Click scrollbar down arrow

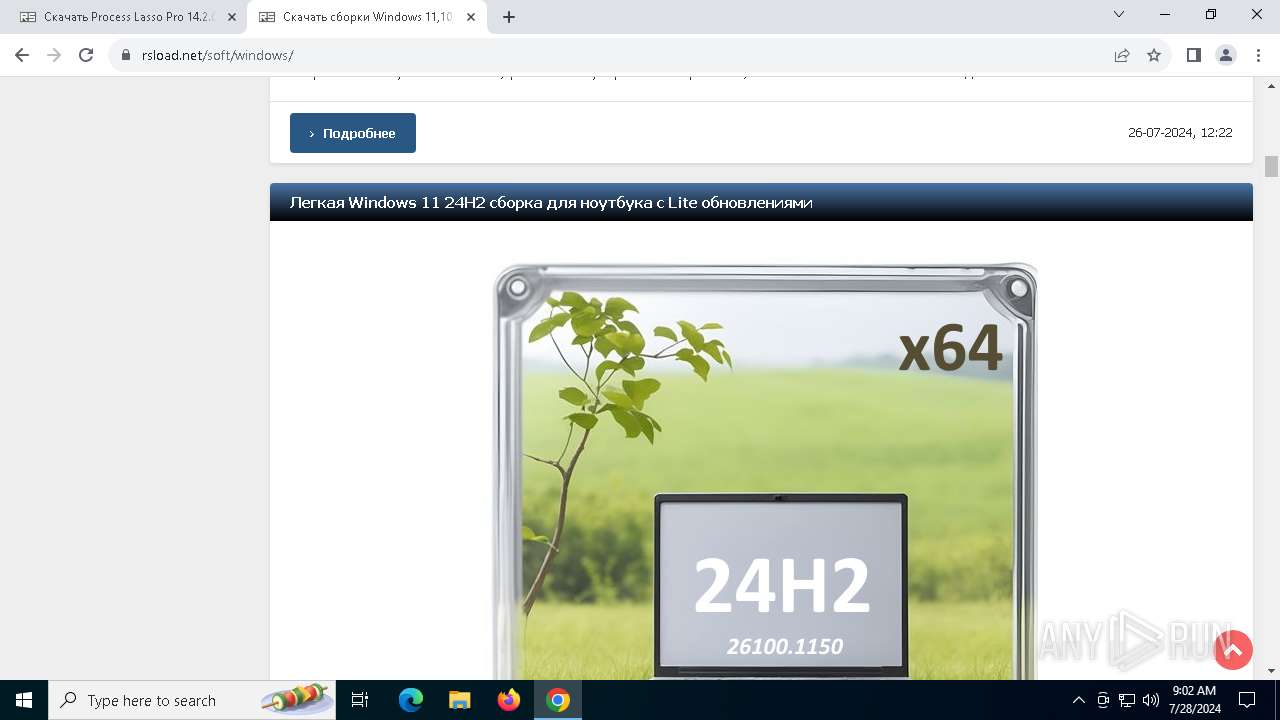coord(1271,671)
